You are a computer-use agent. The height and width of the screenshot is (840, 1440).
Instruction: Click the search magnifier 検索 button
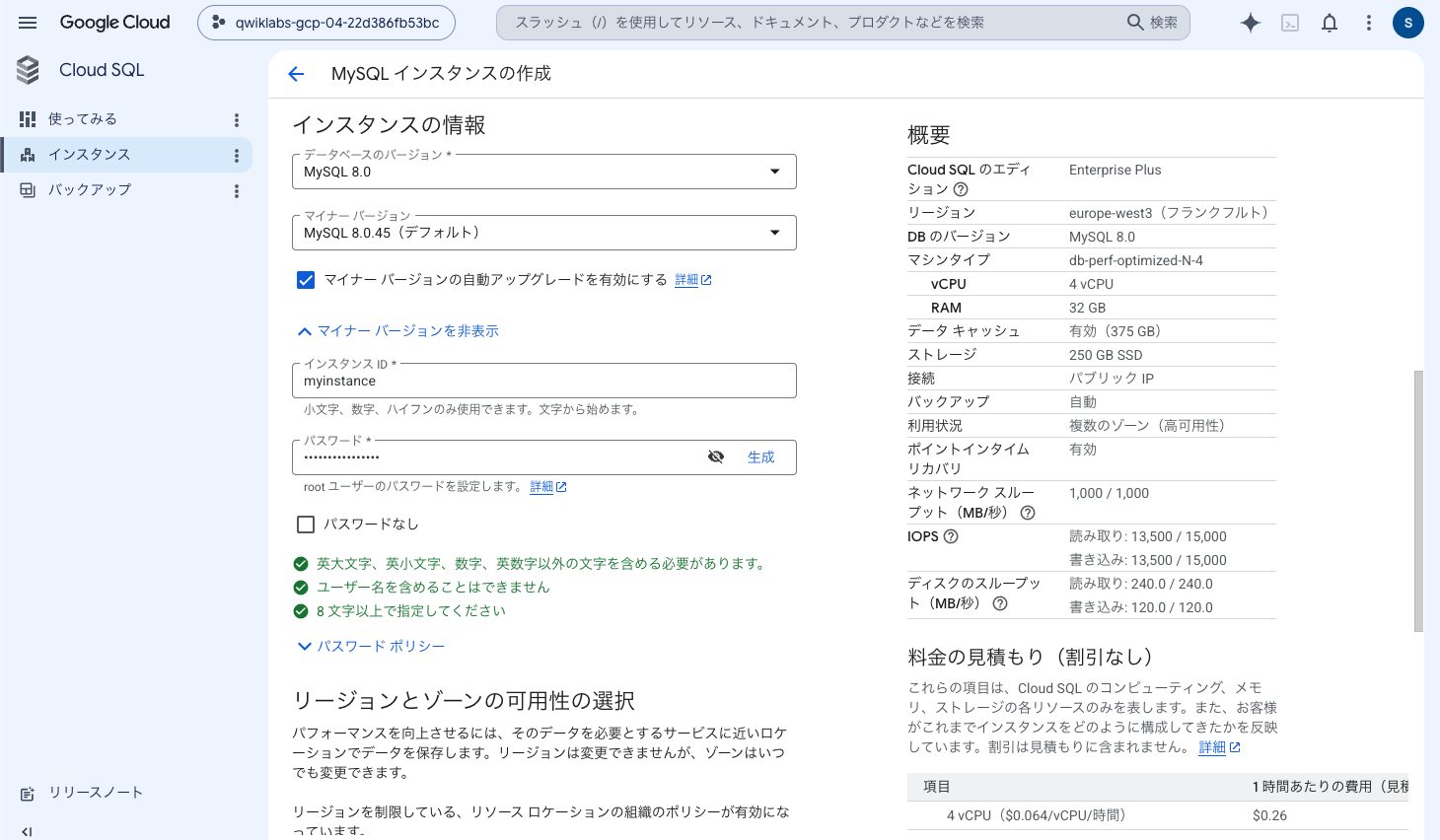click(x=1152, y=23)
